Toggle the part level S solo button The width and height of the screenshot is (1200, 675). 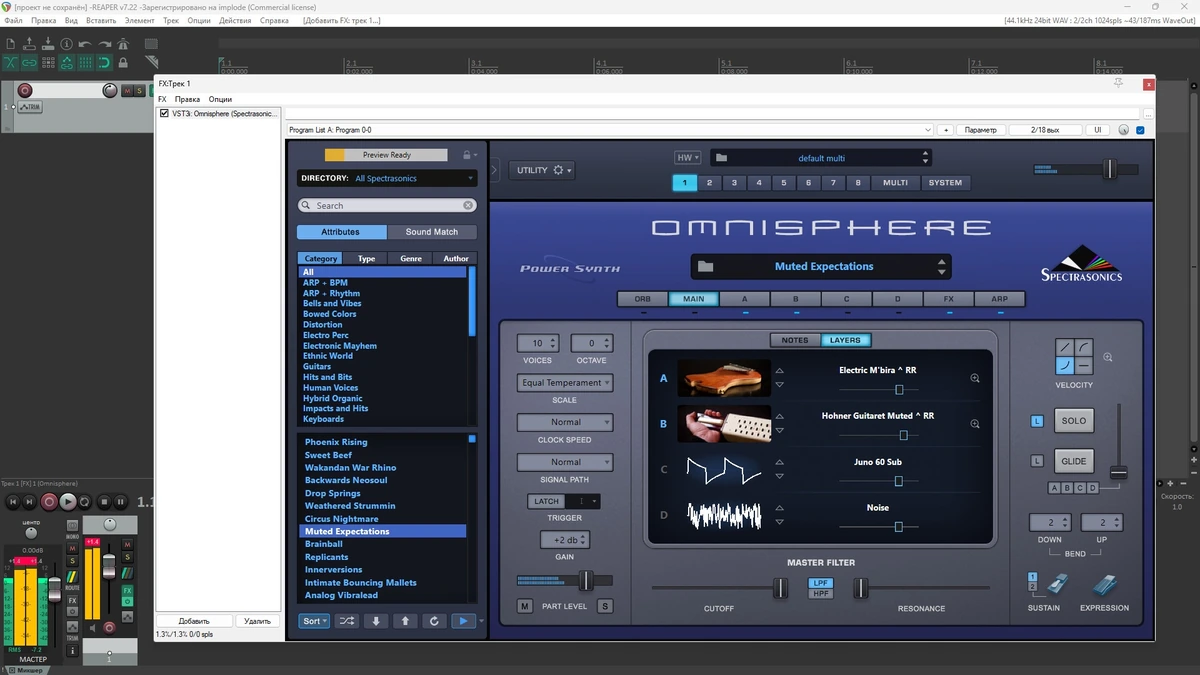coord(605,606)
